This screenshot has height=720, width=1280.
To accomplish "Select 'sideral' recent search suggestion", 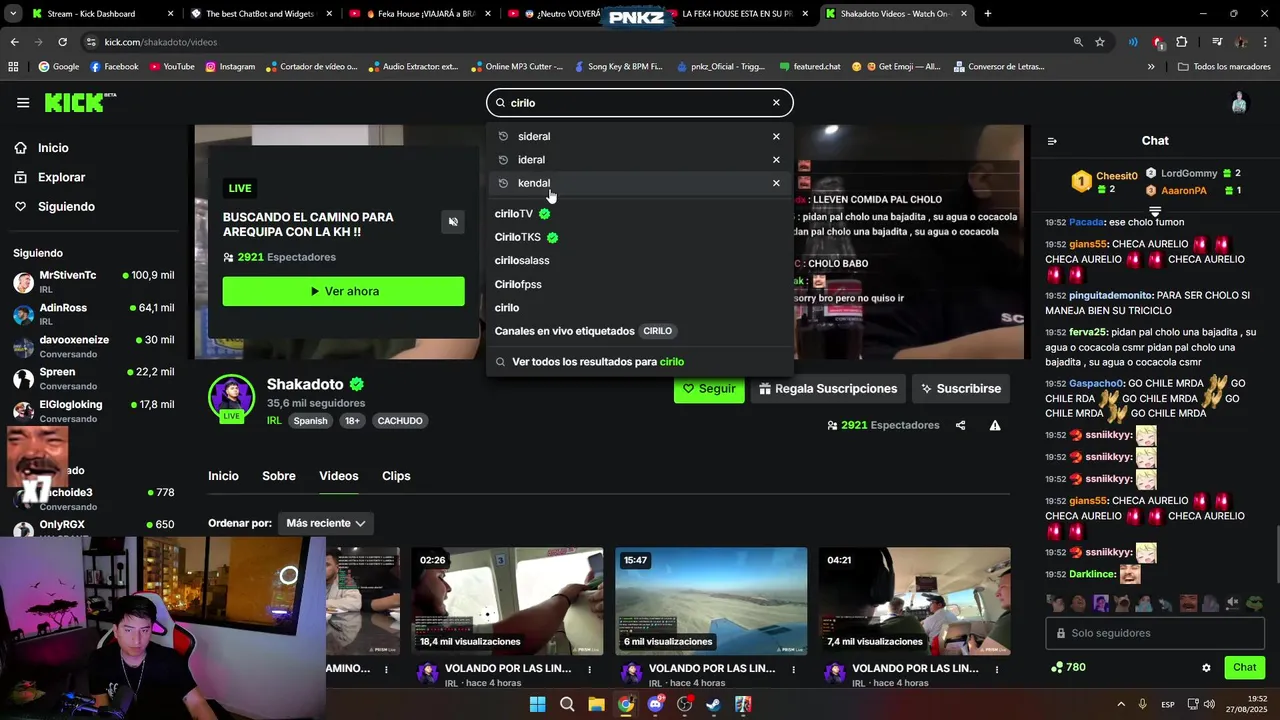I will 534,136.
